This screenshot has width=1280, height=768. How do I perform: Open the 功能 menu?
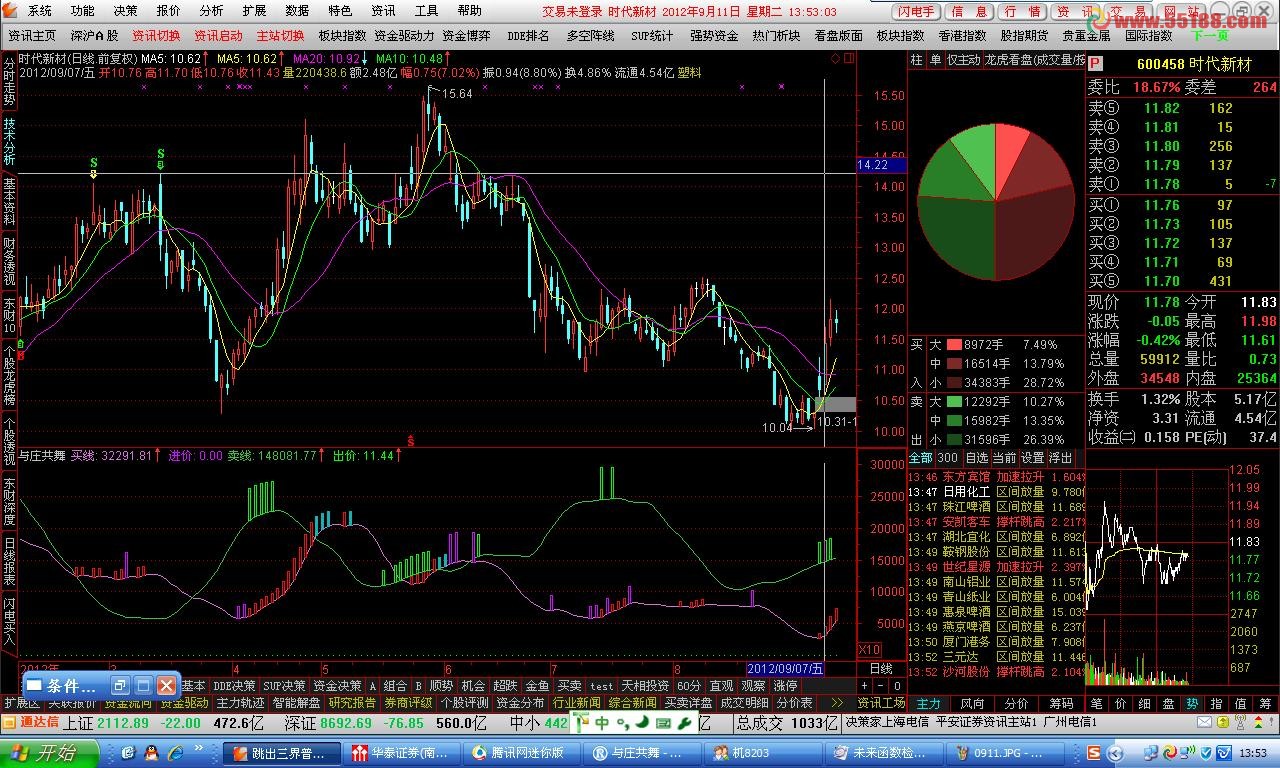pyautogui.click(x=83, y=11)
